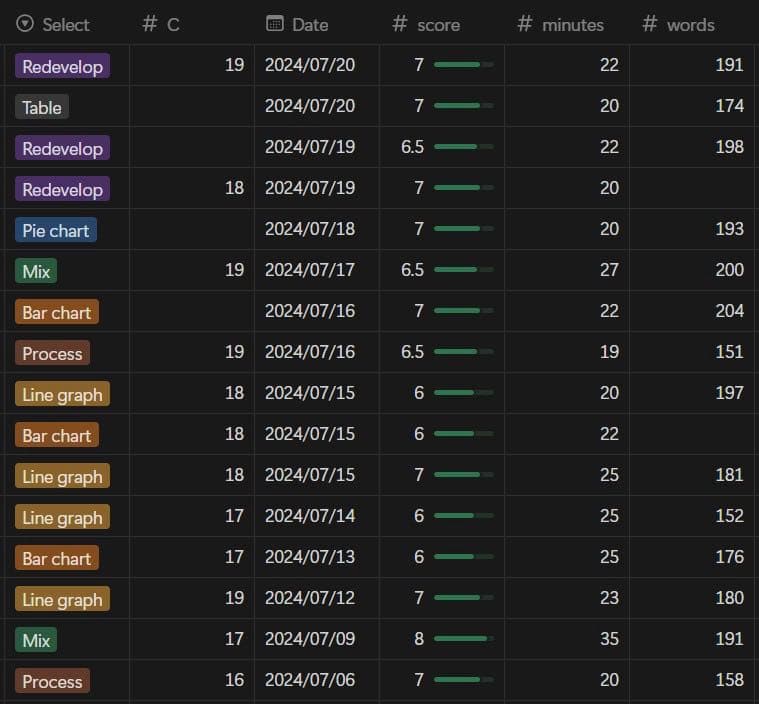759x704 pixels.
Task: Click the empty words cell in the Redevelop 18 row
Action: (692, 188)
